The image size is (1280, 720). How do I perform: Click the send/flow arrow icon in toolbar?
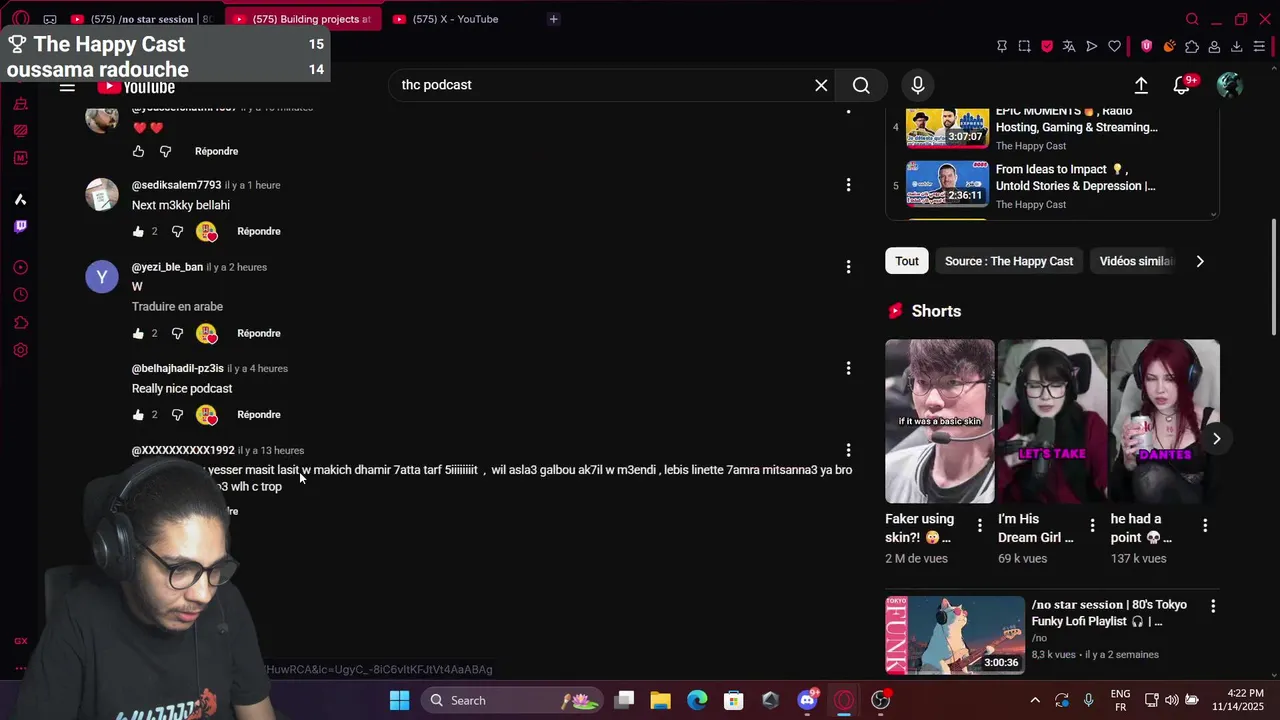click(x=1091, y=46)
